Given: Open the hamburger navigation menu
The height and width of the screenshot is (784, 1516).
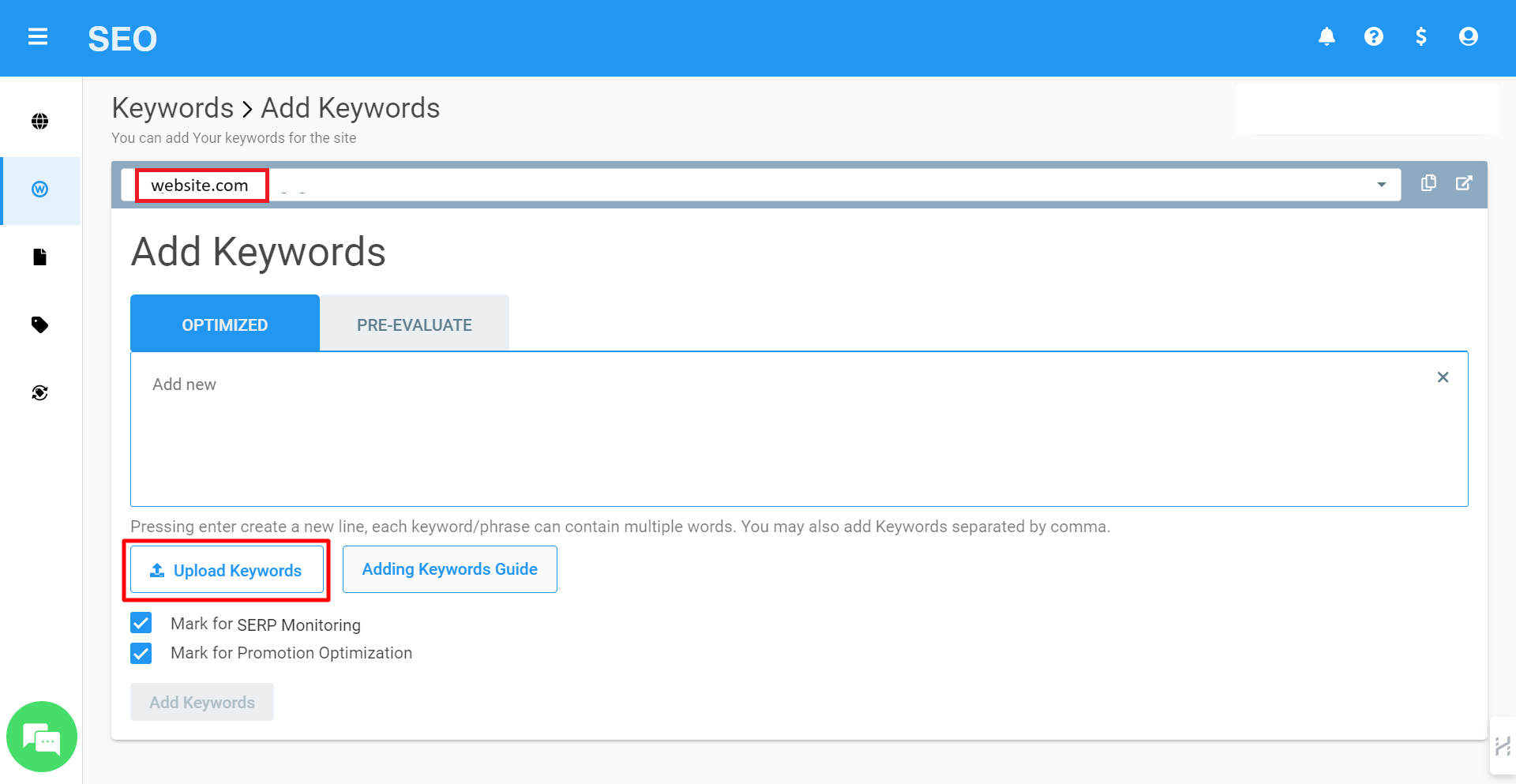Looking at the screenshot, I should [x=38, y=37].
